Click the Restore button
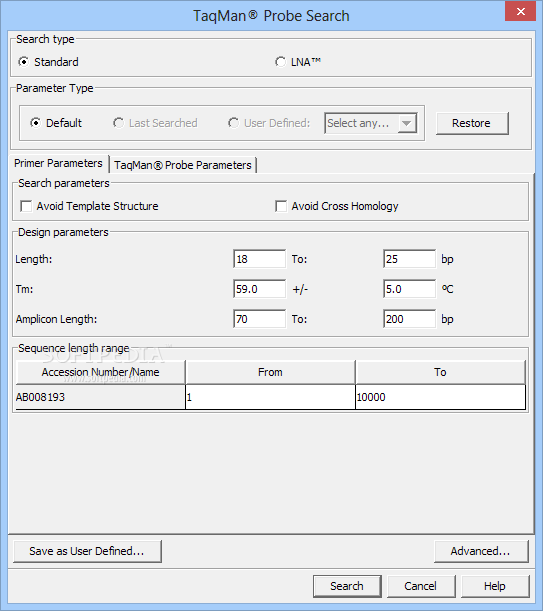 click(472, 124)
